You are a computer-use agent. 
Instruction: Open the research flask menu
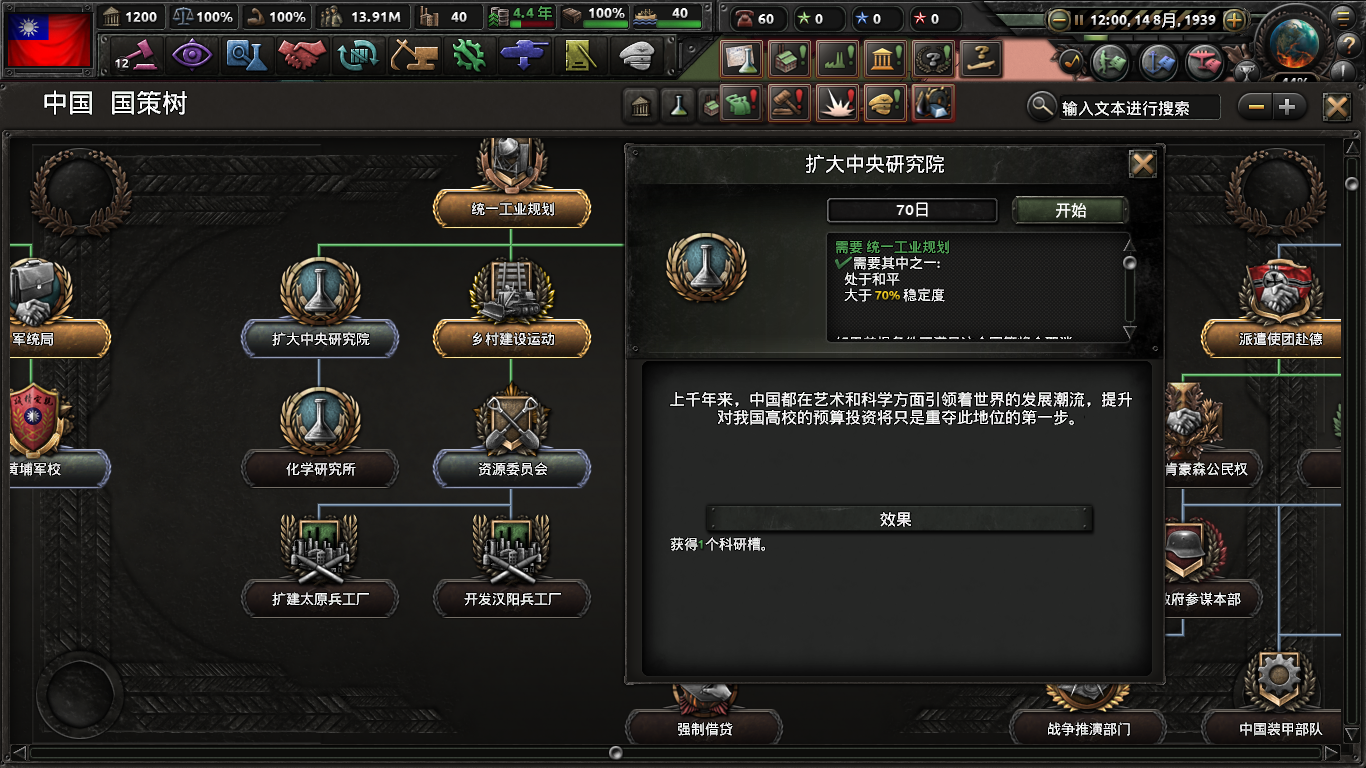point(246,54)
